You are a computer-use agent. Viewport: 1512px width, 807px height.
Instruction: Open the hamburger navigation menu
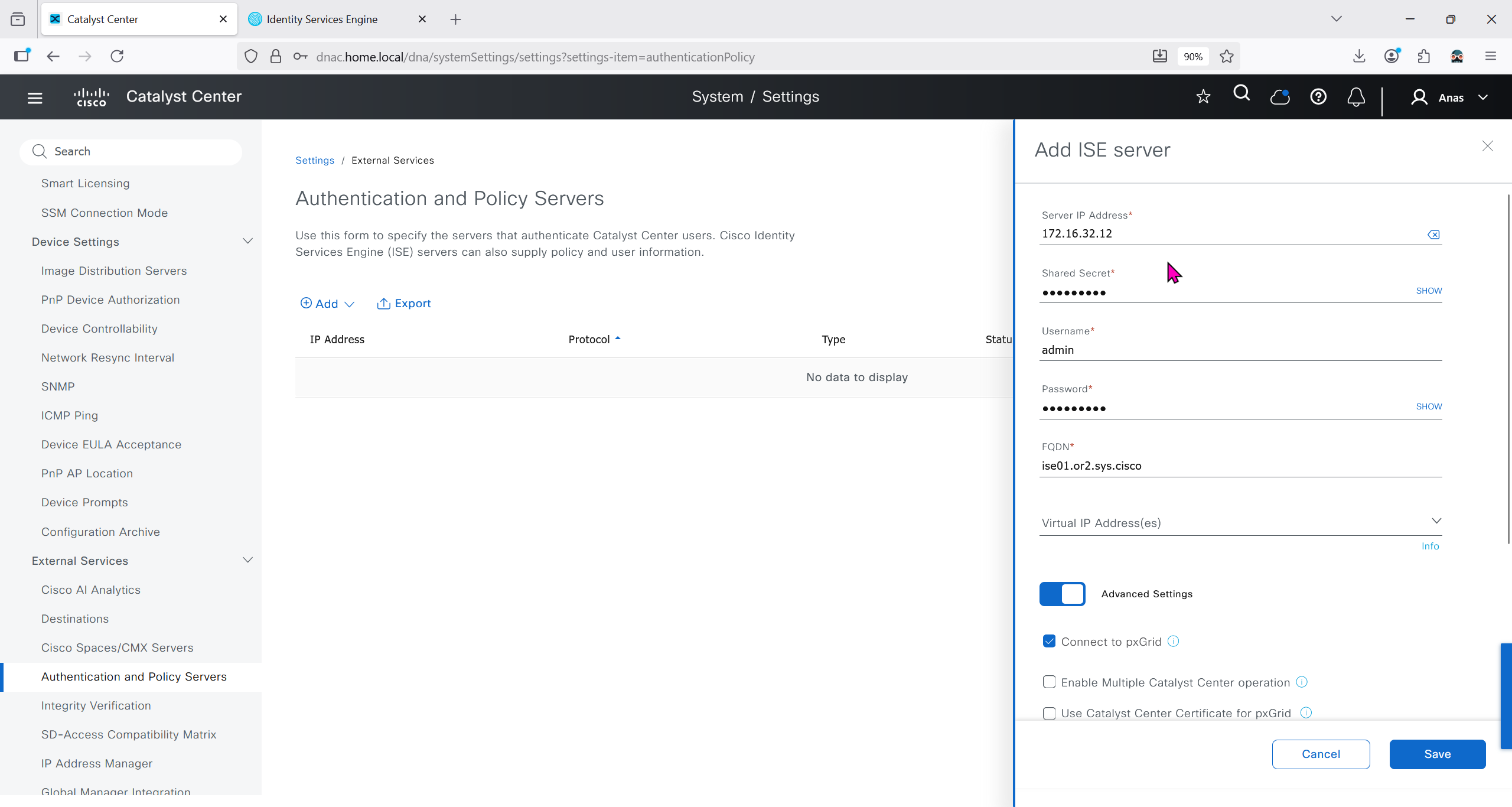point(35,97)
